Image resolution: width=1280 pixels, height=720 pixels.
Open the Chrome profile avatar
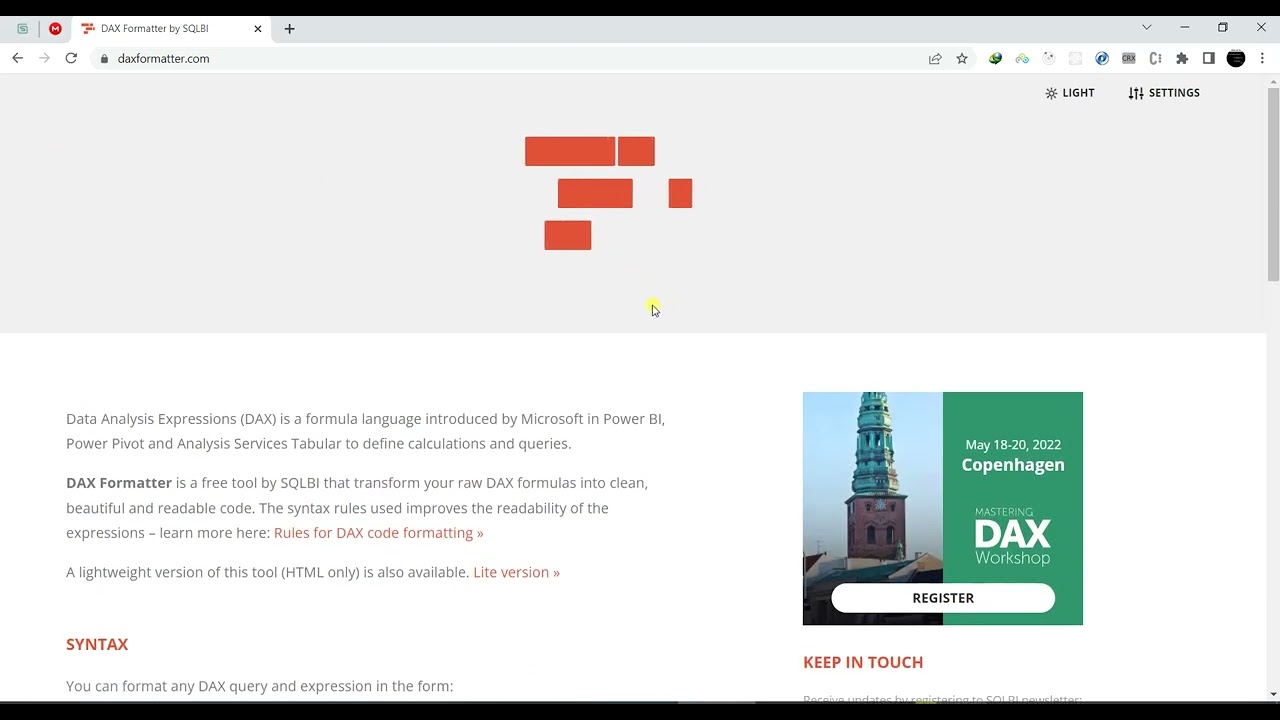[x=1236, y=58]
